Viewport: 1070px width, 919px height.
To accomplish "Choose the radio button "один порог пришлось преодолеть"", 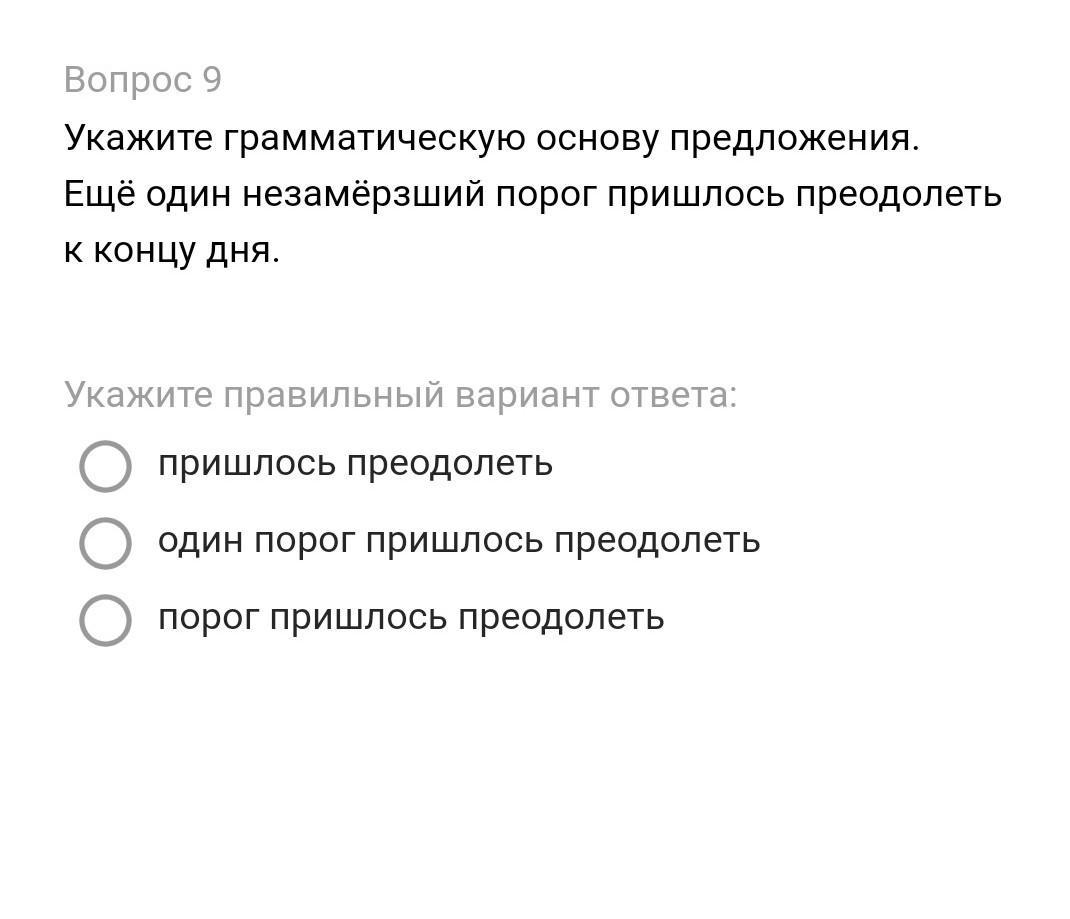I will (x=105, y=543).
